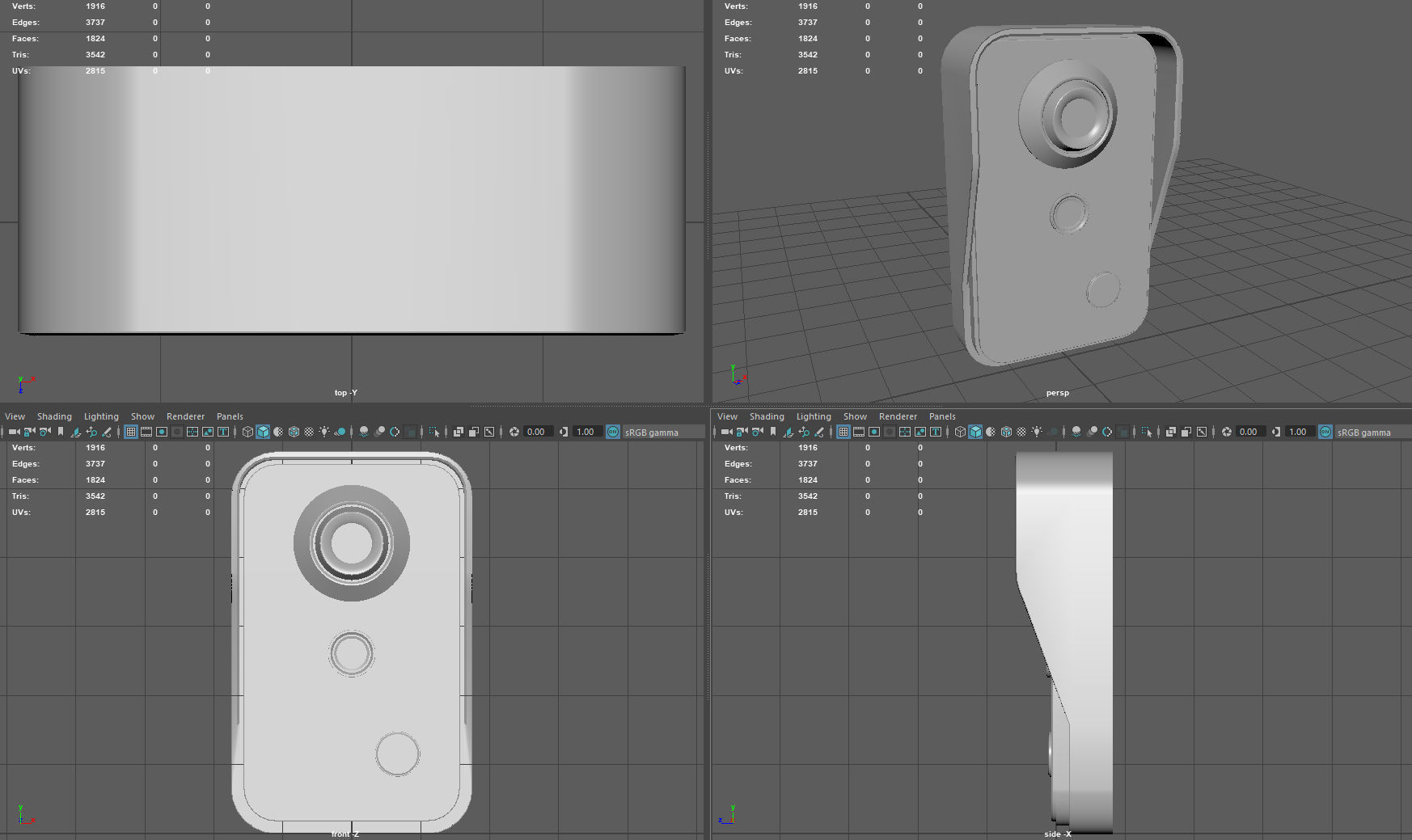Open Lighting menu in front panel
Image resolution: width=1412 pixels, height=840 pixels.
coord(101,416)
